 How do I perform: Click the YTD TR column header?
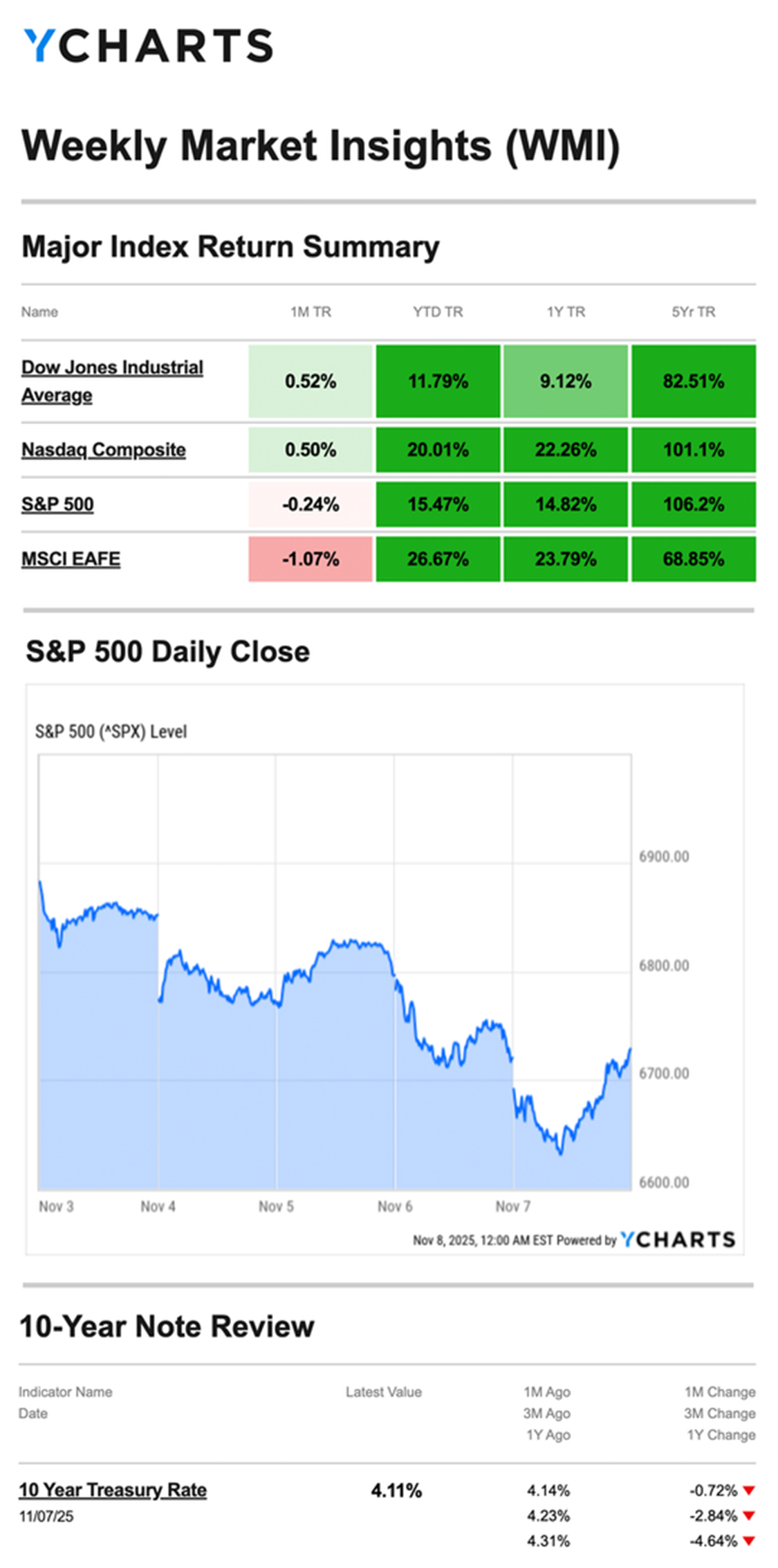pos(438,312)
